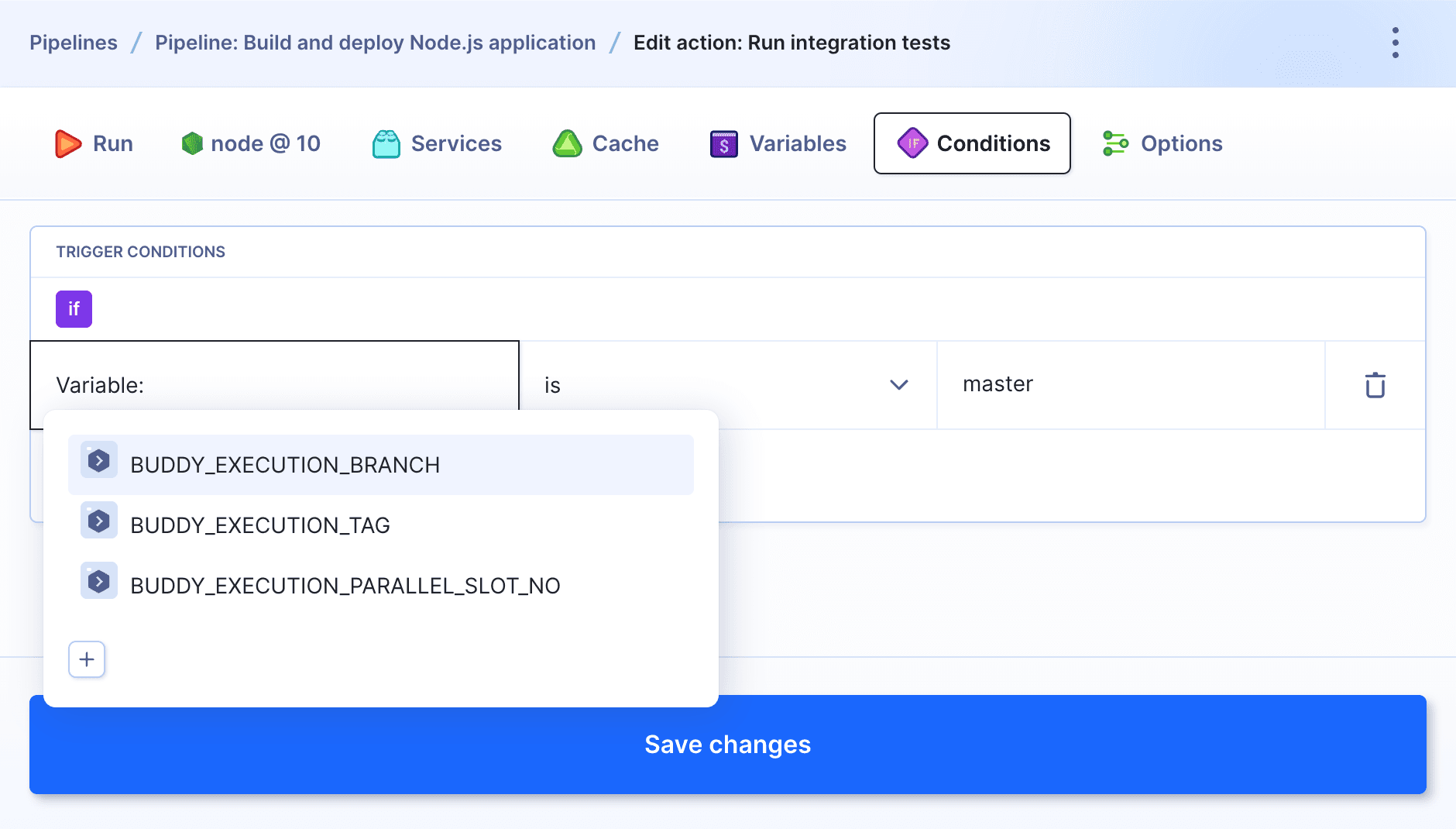The height and width of the screenshot is (829, 1456).
Task: Click the Options sliders icon
Action: point(1115,143)
